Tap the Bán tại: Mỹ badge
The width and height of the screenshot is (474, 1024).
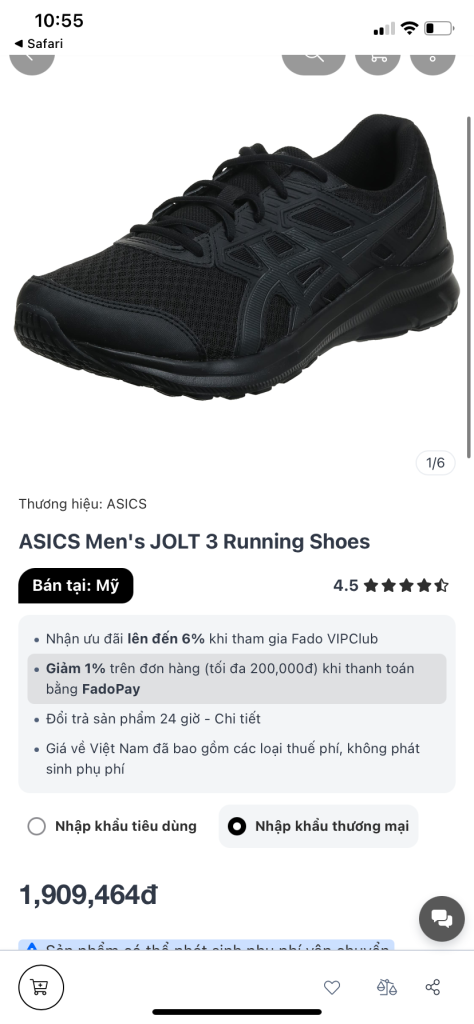coord(76,585)
